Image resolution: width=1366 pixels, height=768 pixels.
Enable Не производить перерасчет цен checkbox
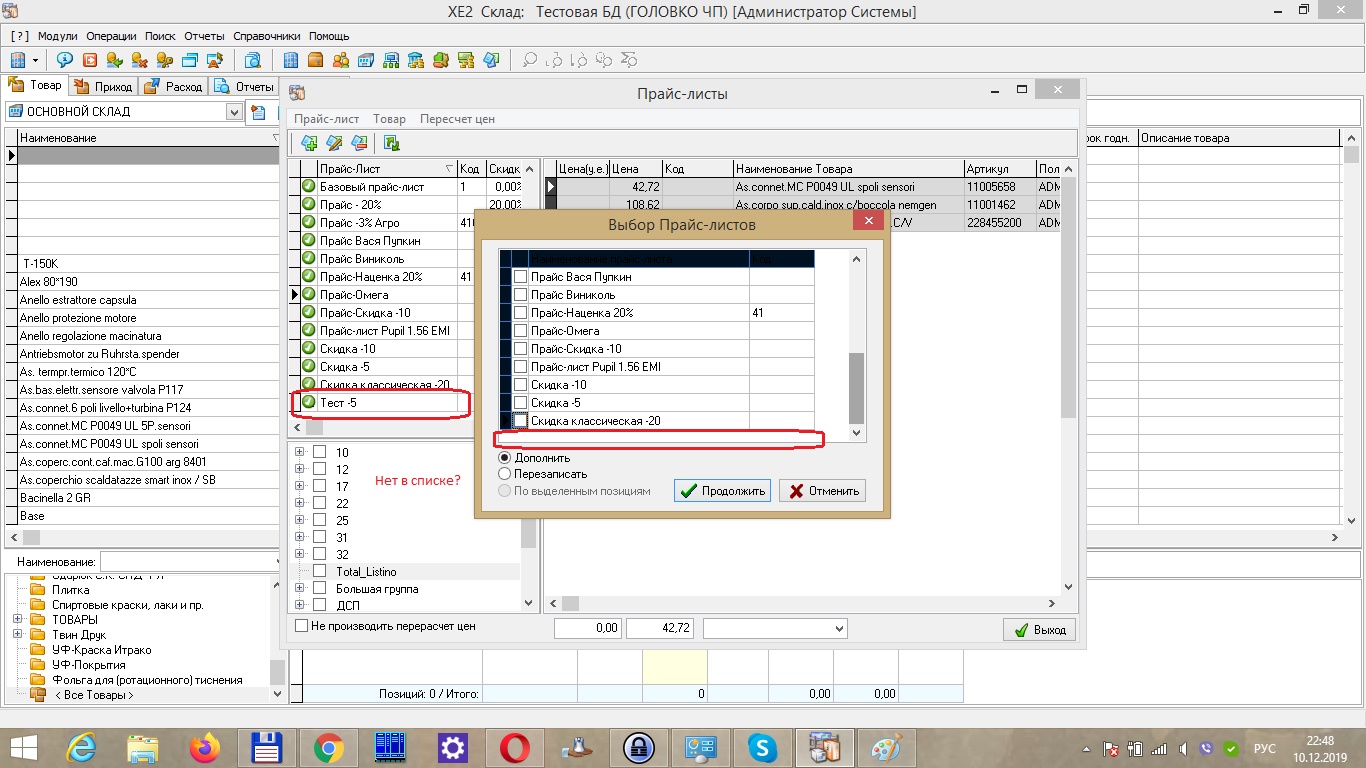302,626
